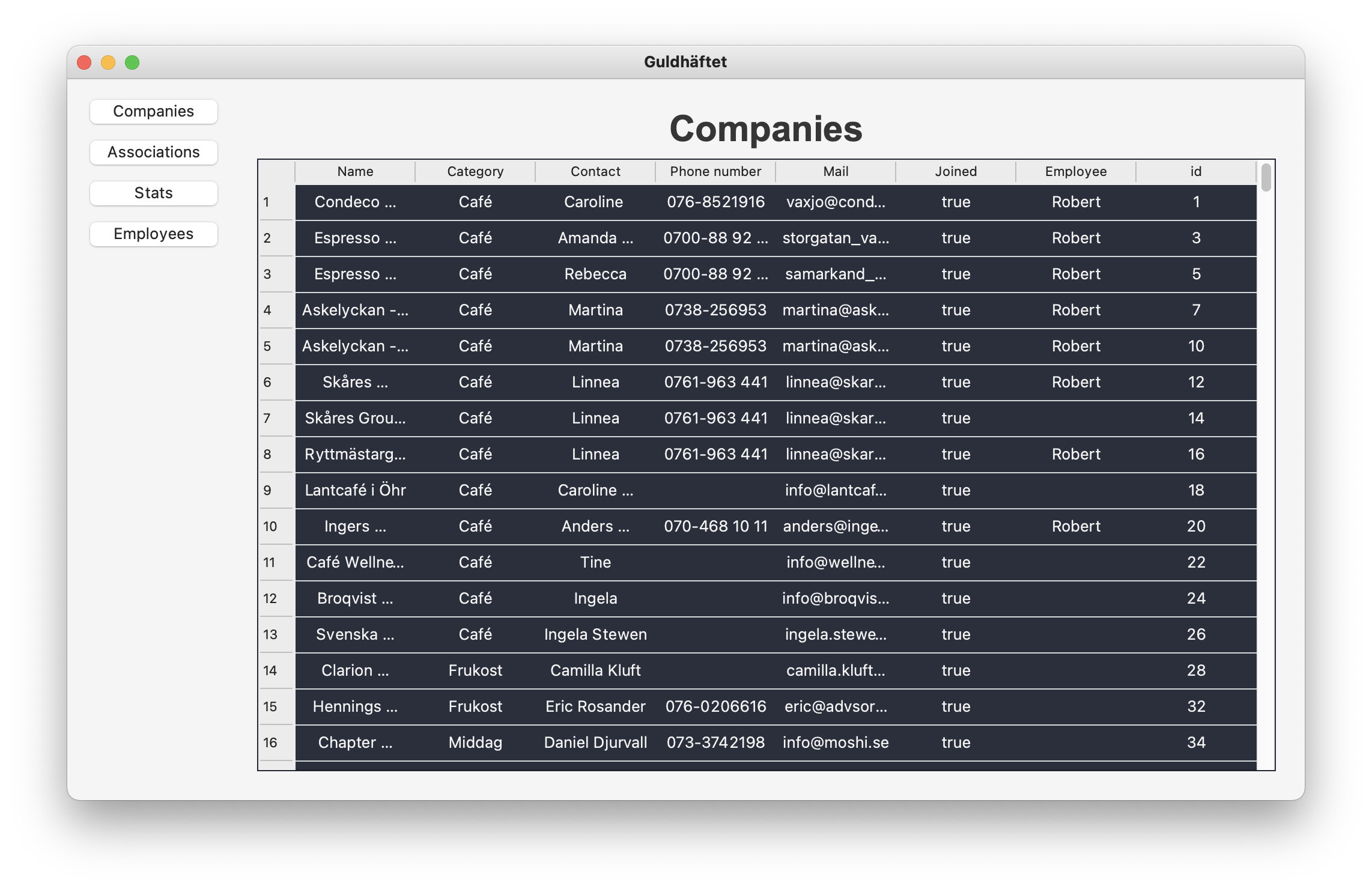The image size is (1372, 889).
Task: Expand truncated email for Espresso row
Action: (834, 237)
